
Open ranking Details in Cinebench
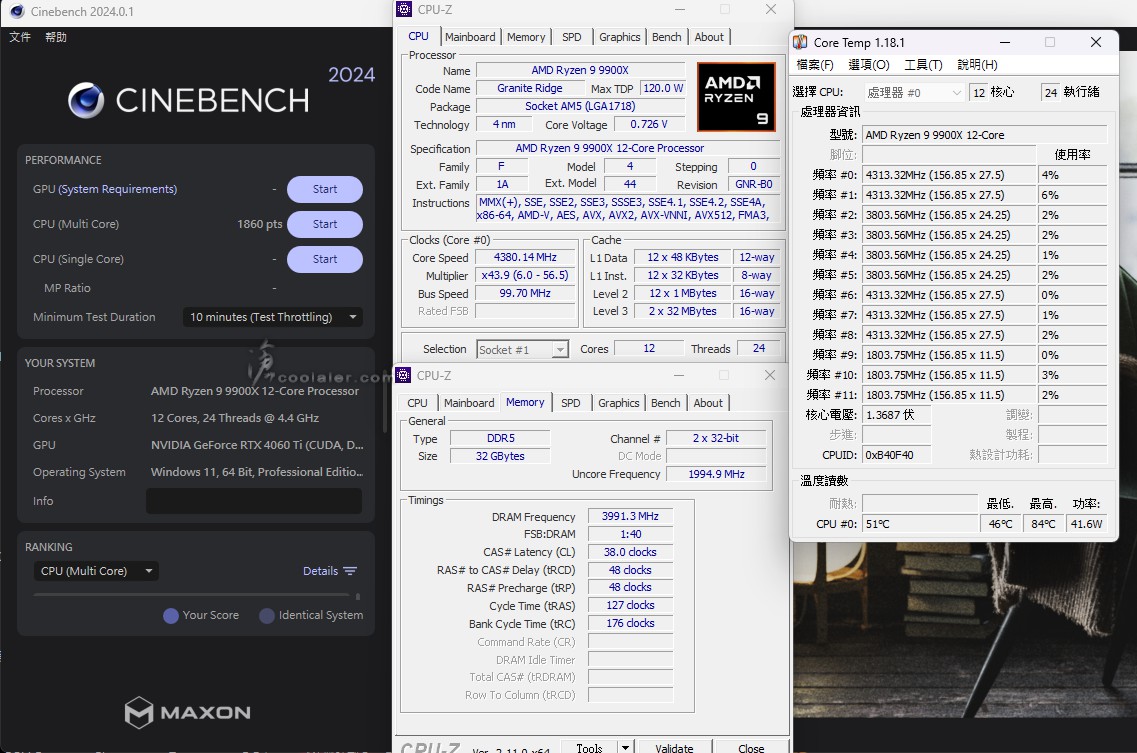tap(321, 571)
